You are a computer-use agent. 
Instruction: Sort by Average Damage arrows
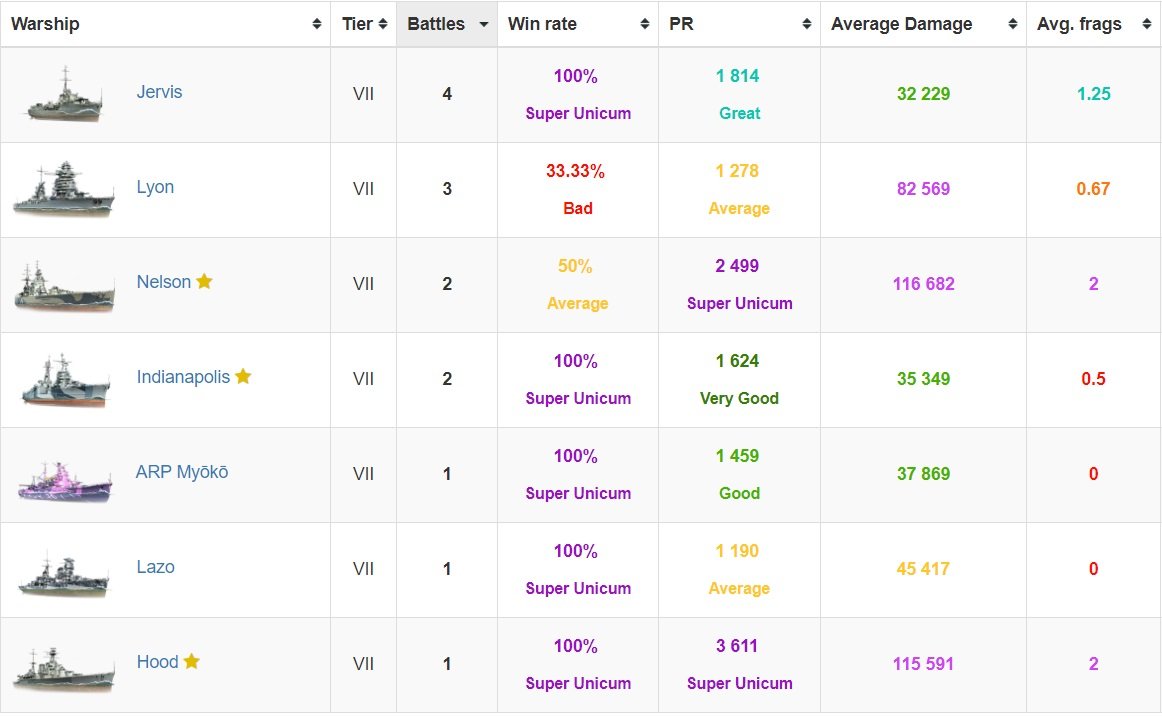click(1012, 24)
